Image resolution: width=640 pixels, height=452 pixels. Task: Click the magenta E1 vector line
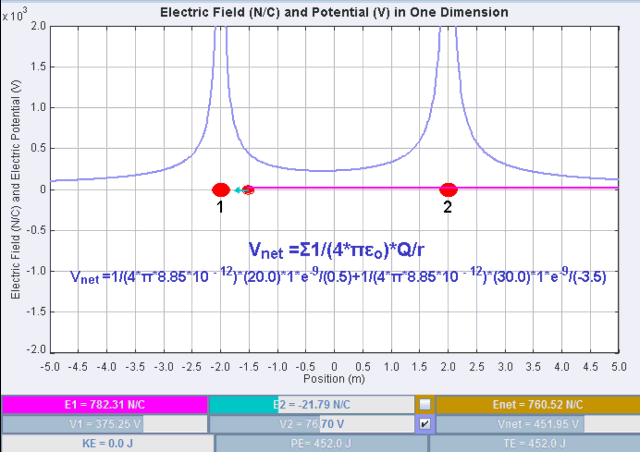click(350, 188)
